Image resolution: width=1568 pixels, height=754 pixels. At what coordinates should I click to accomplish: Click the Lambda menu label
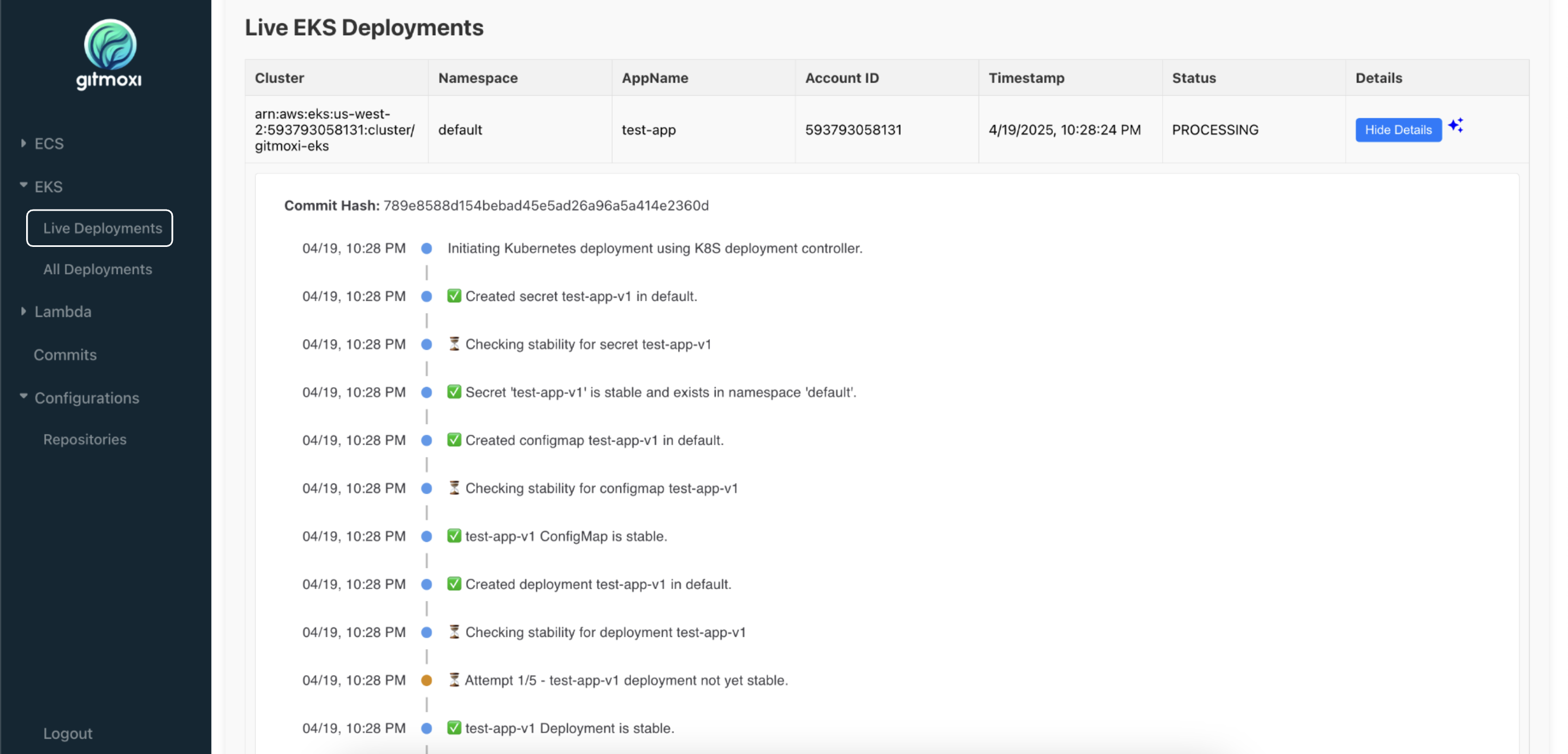click(x=63, y=311)
